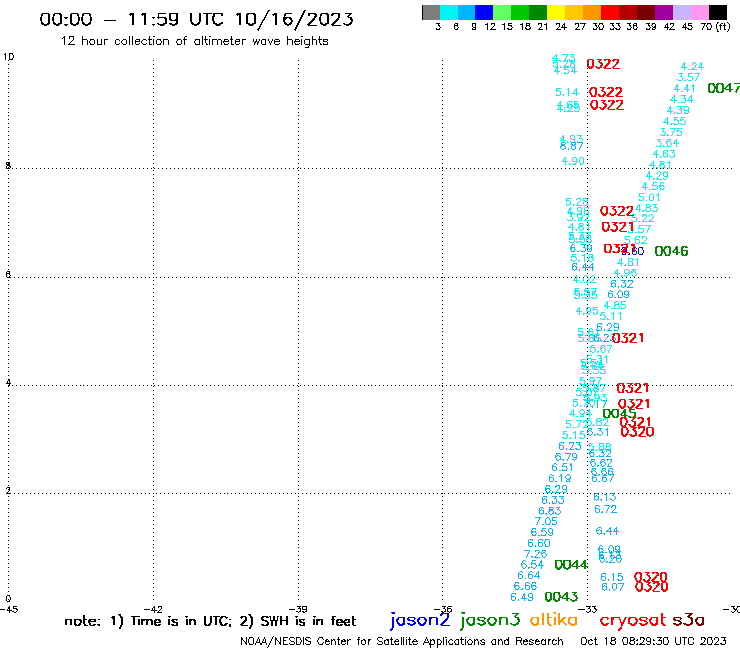The image size is (740, 650).
Task: Click the '70 (ft)' color scale label
Action: click(x=715, y=27)
